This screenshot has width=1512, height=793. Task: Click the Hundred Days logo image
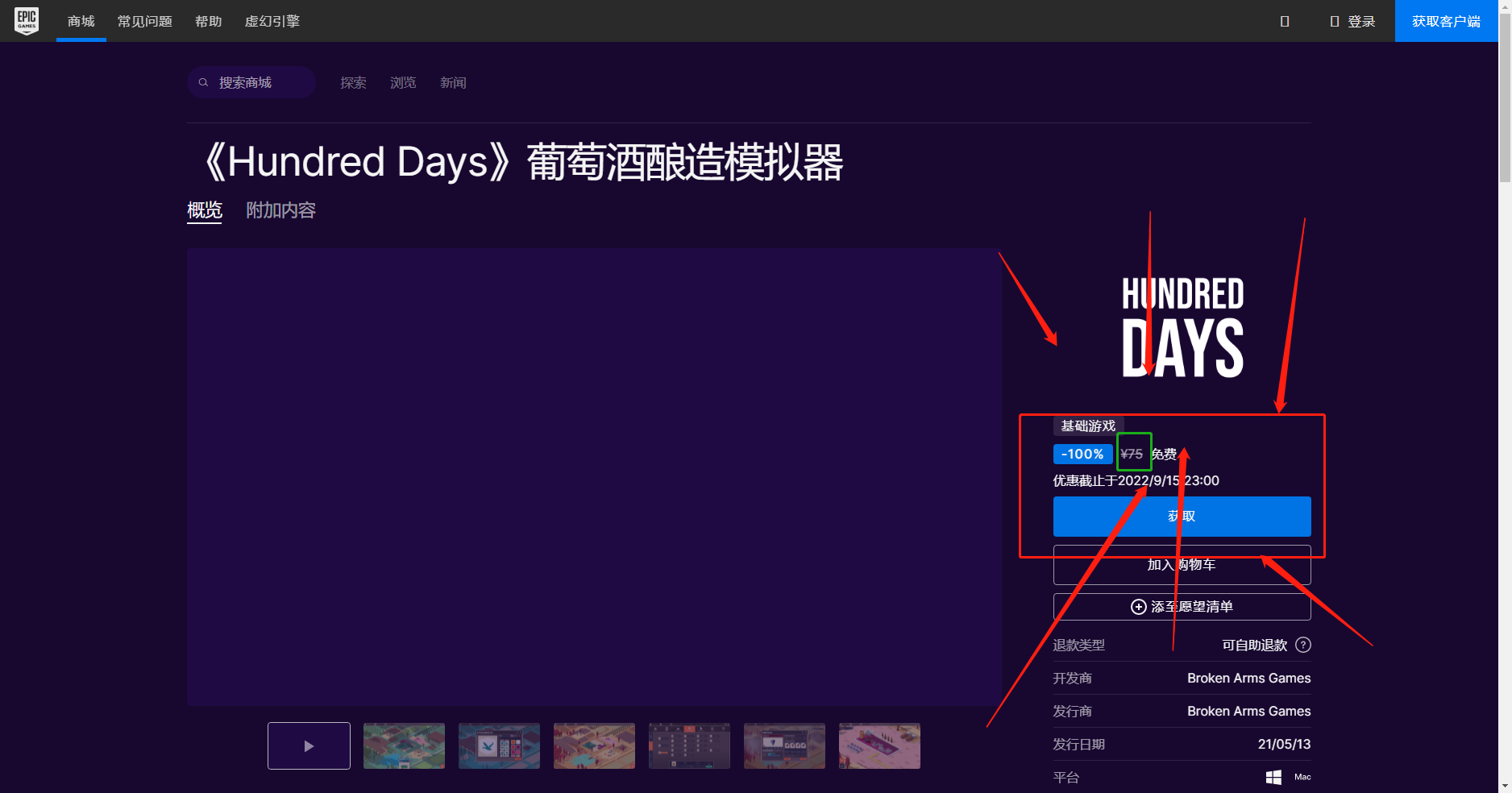point(1182,326)
